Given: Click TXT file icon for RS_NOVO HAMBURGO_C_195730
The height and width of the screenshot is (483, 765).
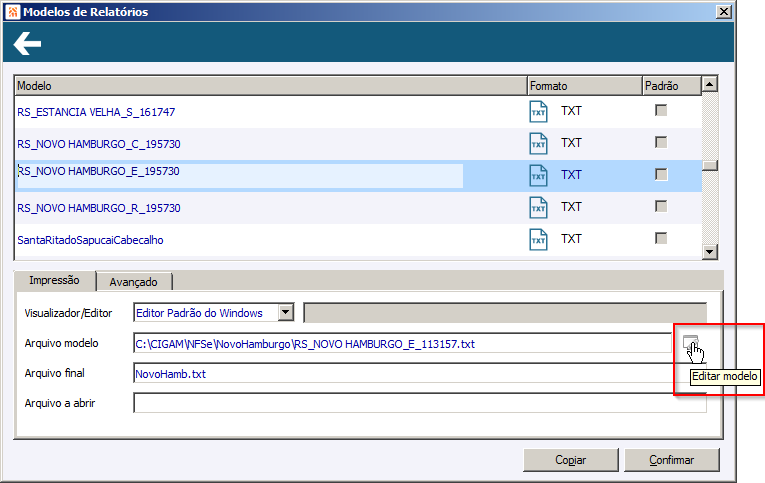Looking at the screenshot, I should point(538,143).
